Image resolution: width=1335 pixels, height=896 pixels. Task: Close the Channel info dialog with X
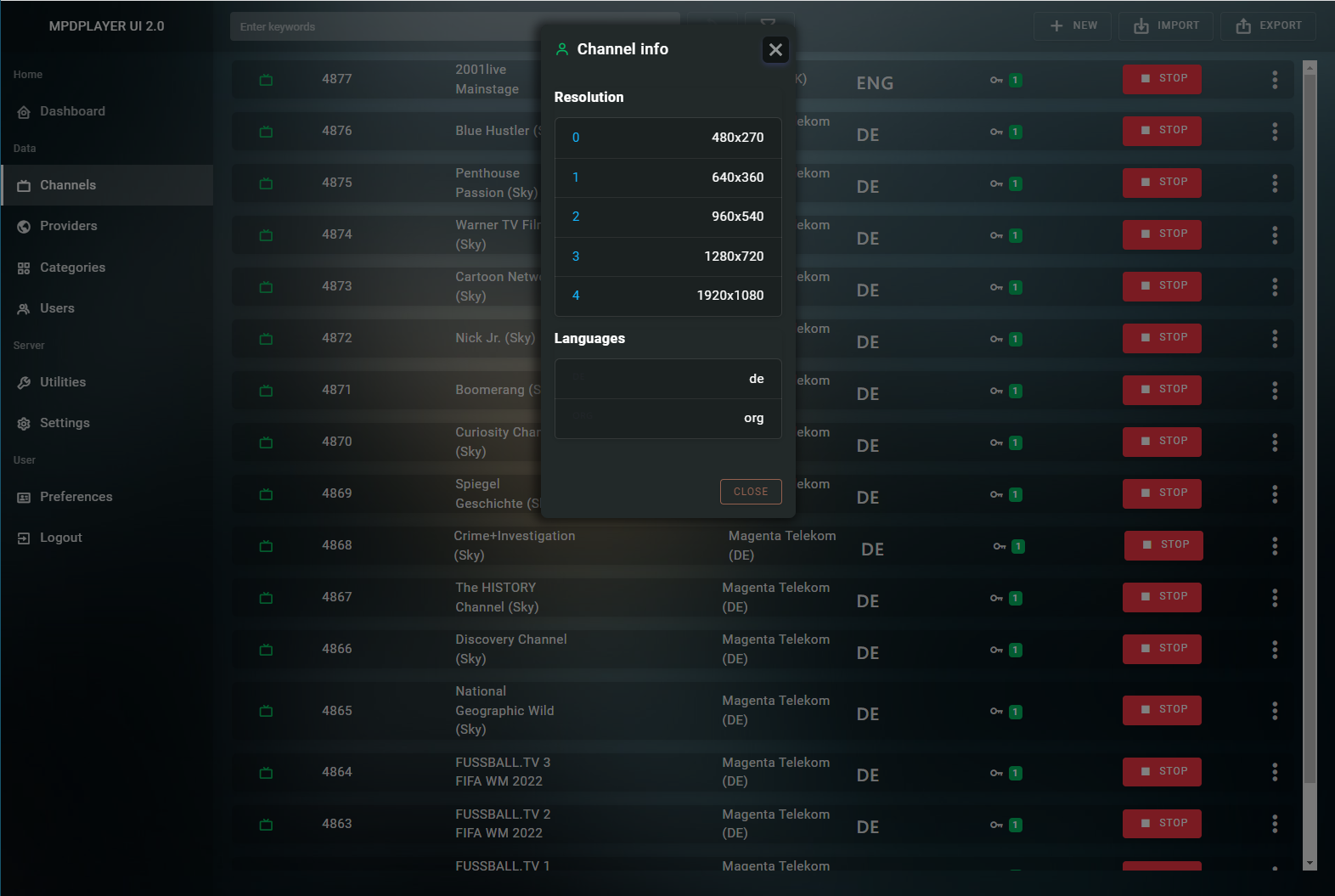point(775,50)
